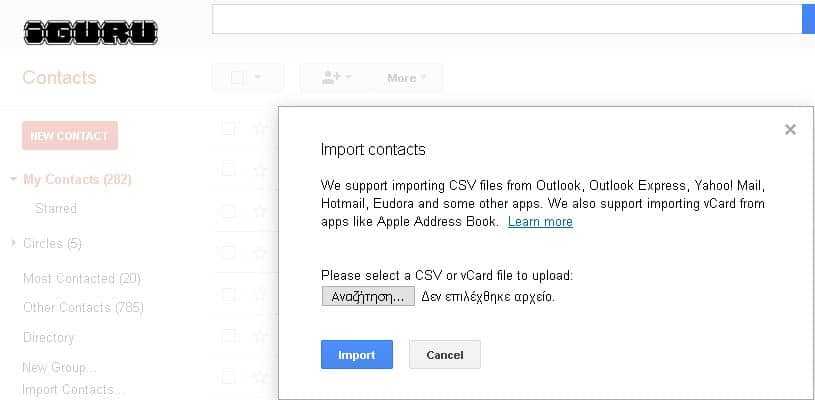Open the More dropdown menu

click(406, 78)
